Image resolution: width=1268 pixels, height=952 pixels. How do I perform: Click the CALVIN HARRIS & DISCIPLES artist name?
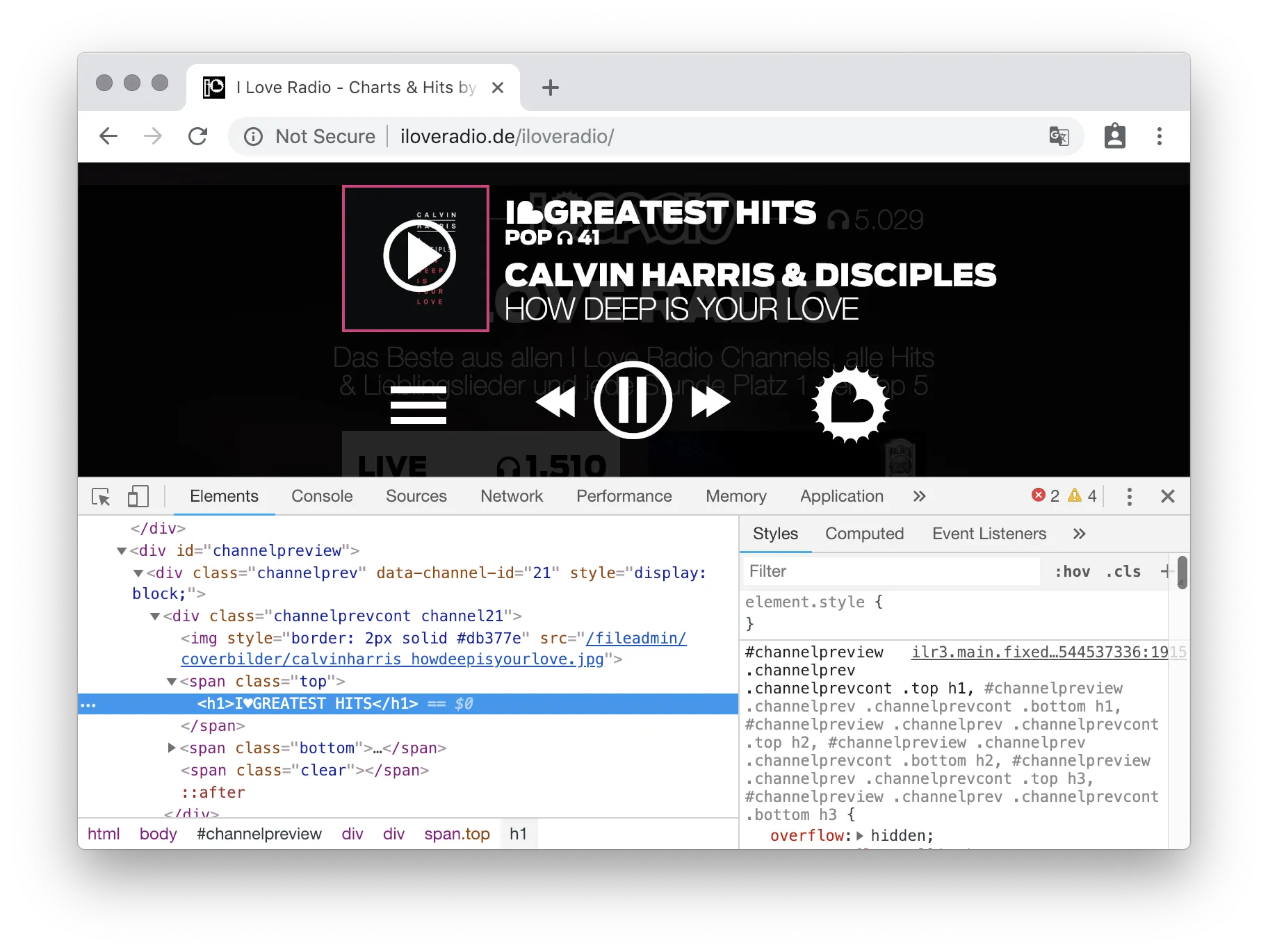coord(750,275)
